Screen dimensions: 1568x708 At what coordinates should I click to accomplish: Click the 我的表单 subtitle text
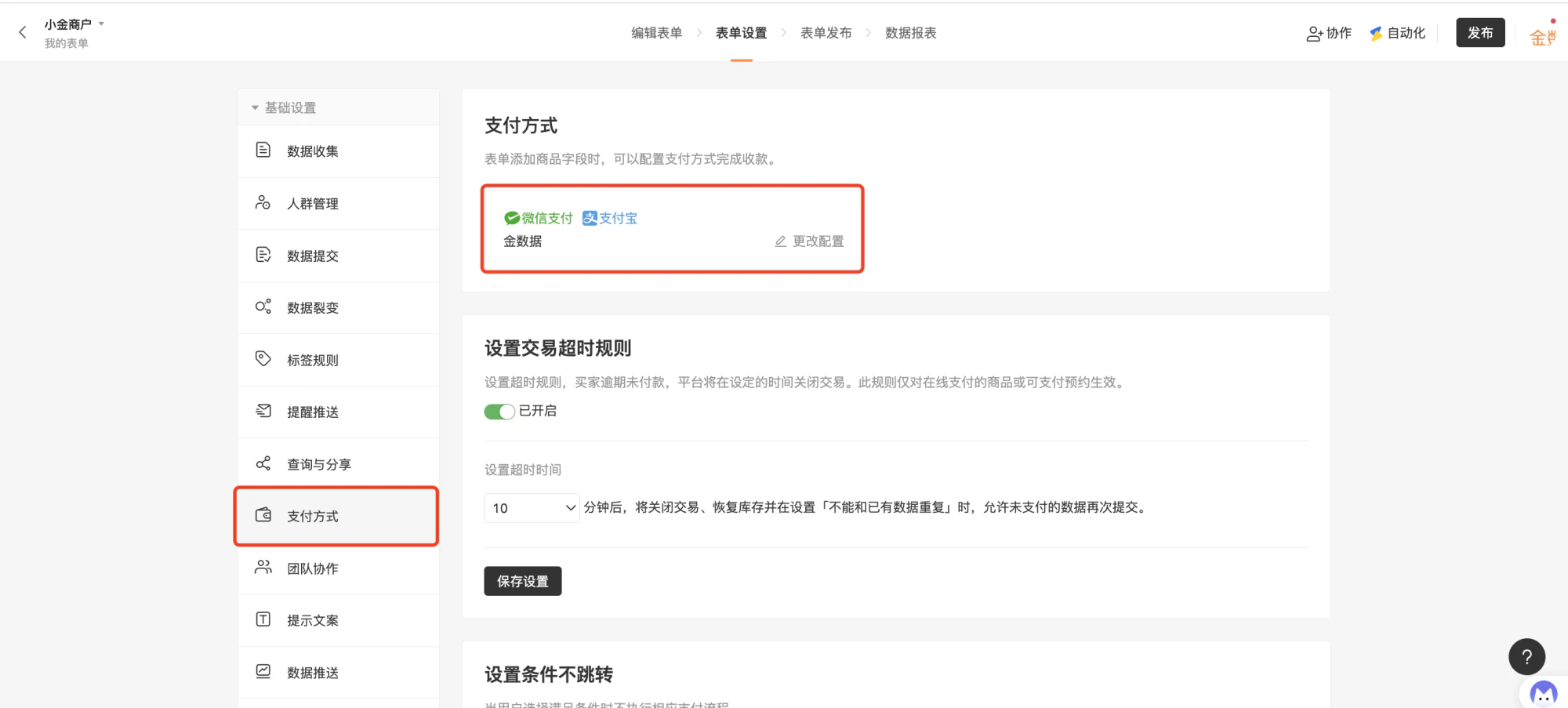point(67,43)
